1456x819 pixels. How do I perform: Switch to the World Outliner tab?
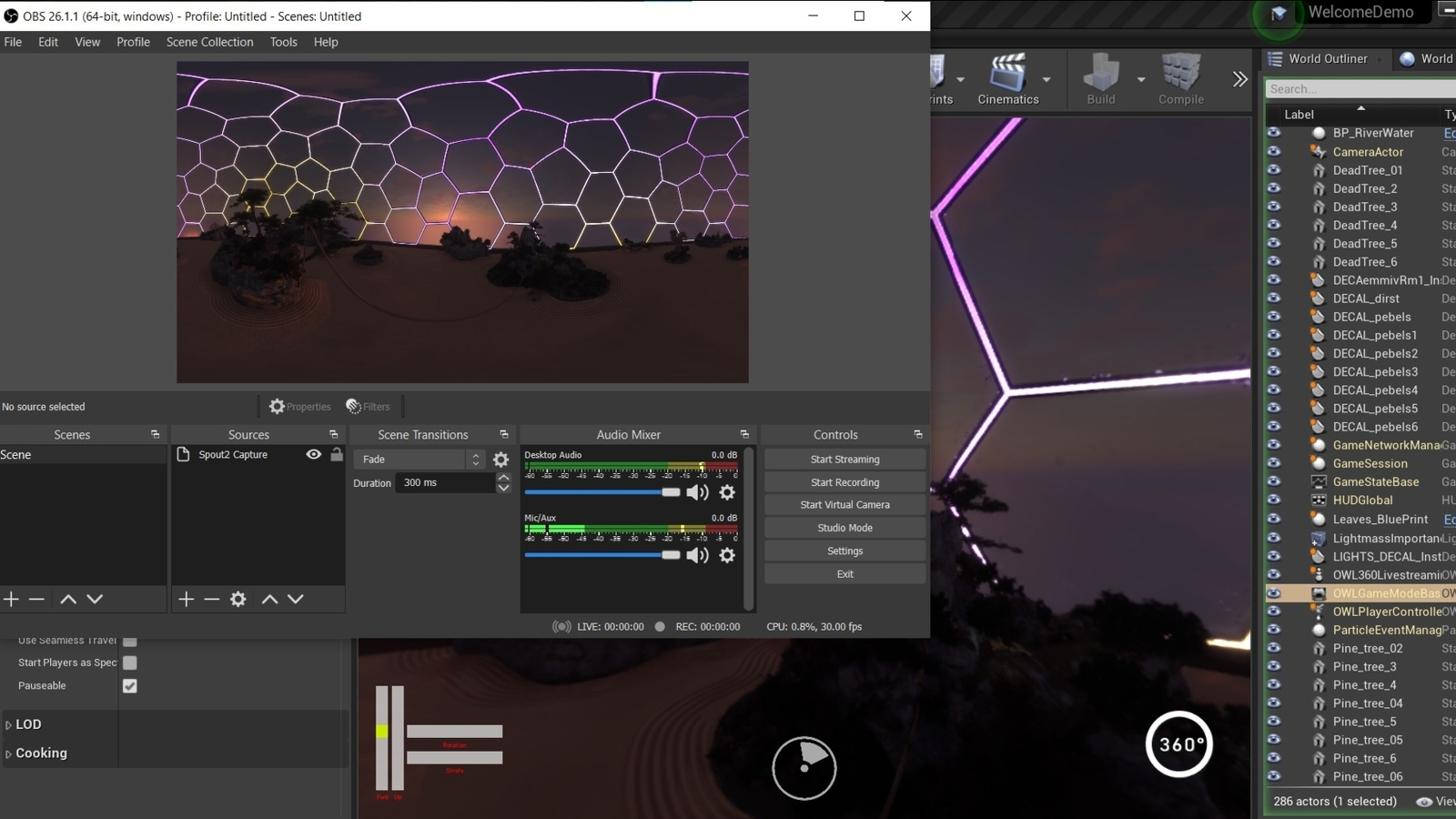(1325, 58)
